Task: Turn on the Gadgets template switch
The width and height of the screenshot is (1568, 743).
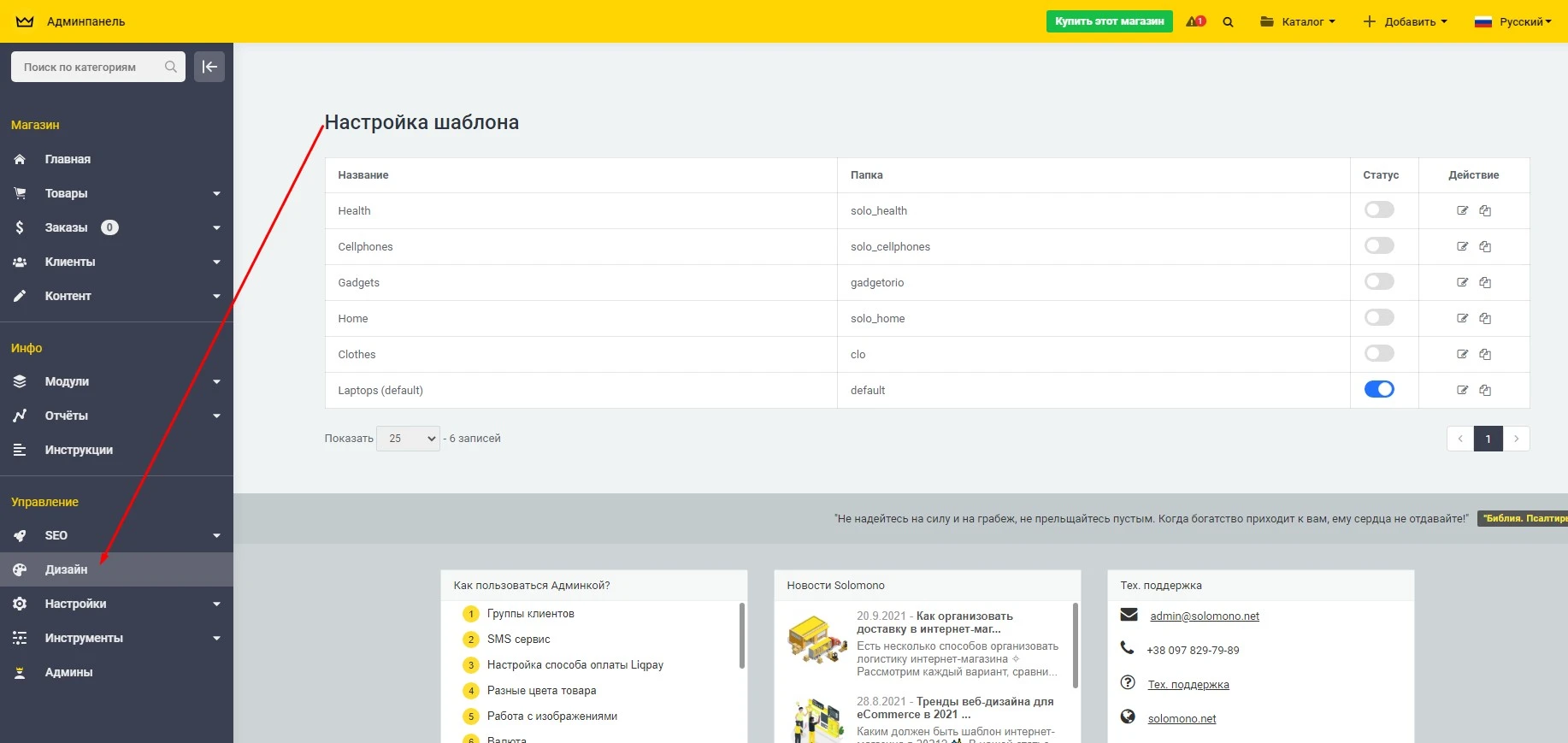Action: [x=1378, y=282]
